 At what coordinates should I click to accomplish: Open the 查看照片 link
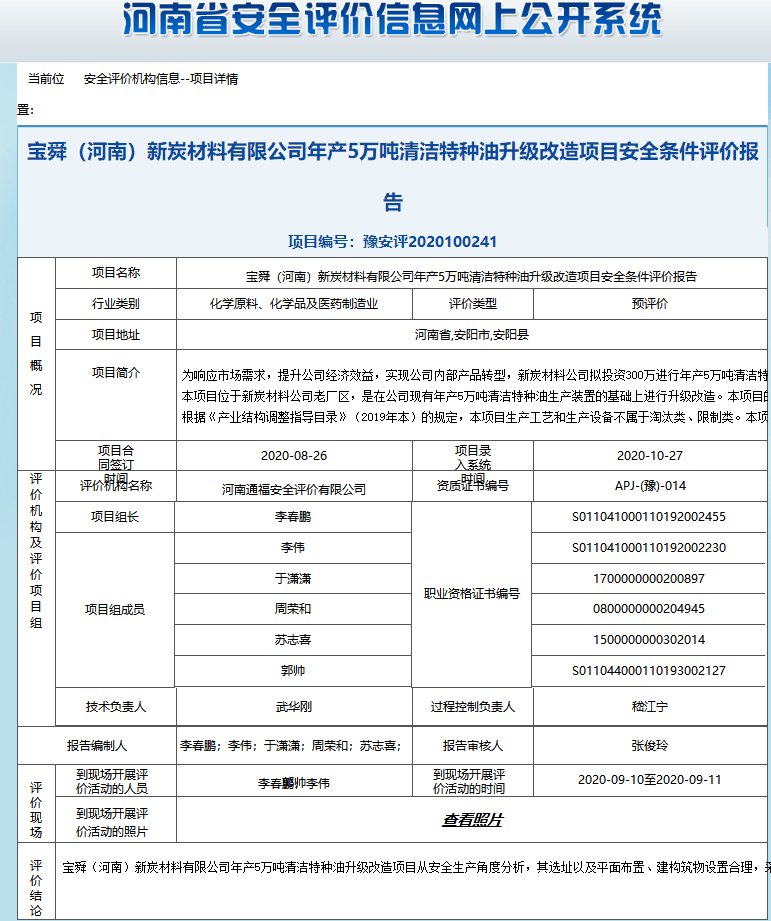[x=472, y=820]
